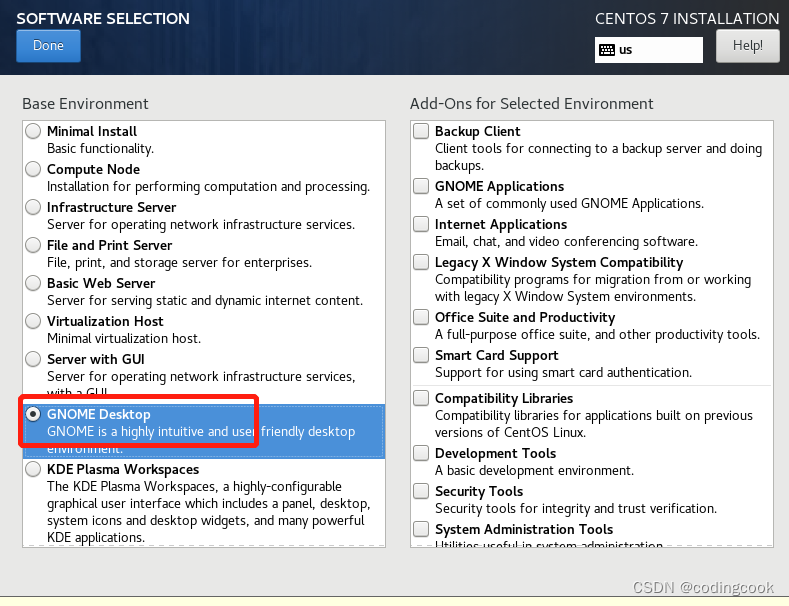Choose the Compute Node environment
The image size is (789, 606).
pos(33,169)
